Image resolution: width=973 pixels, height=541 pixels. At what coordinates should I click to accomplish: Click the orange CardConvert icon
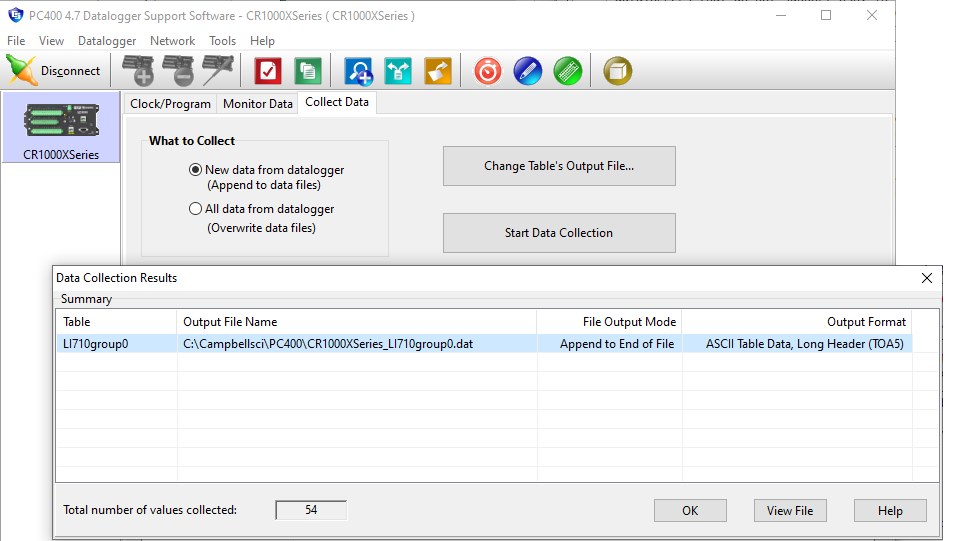click(x=438, y=71)
